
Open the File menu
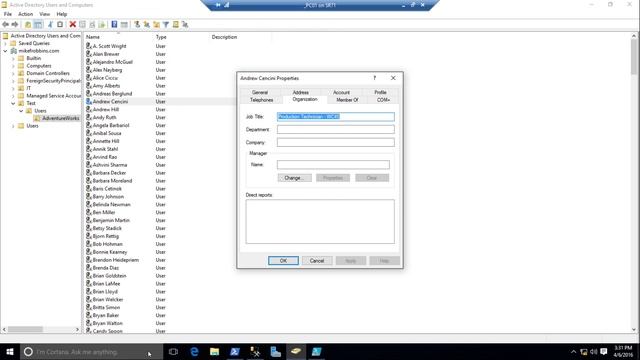pyautogui.click(x=8, y=14)
